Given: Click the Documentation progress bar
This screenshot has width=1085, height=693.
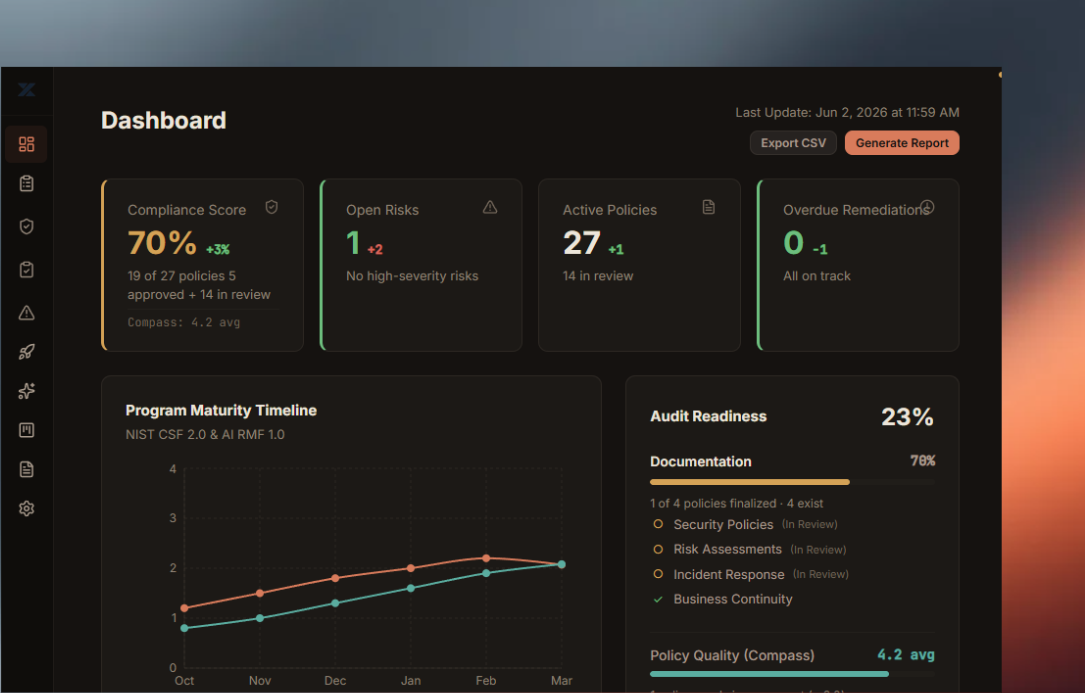Looking at the screenshot, I should (x=792, y=482).
